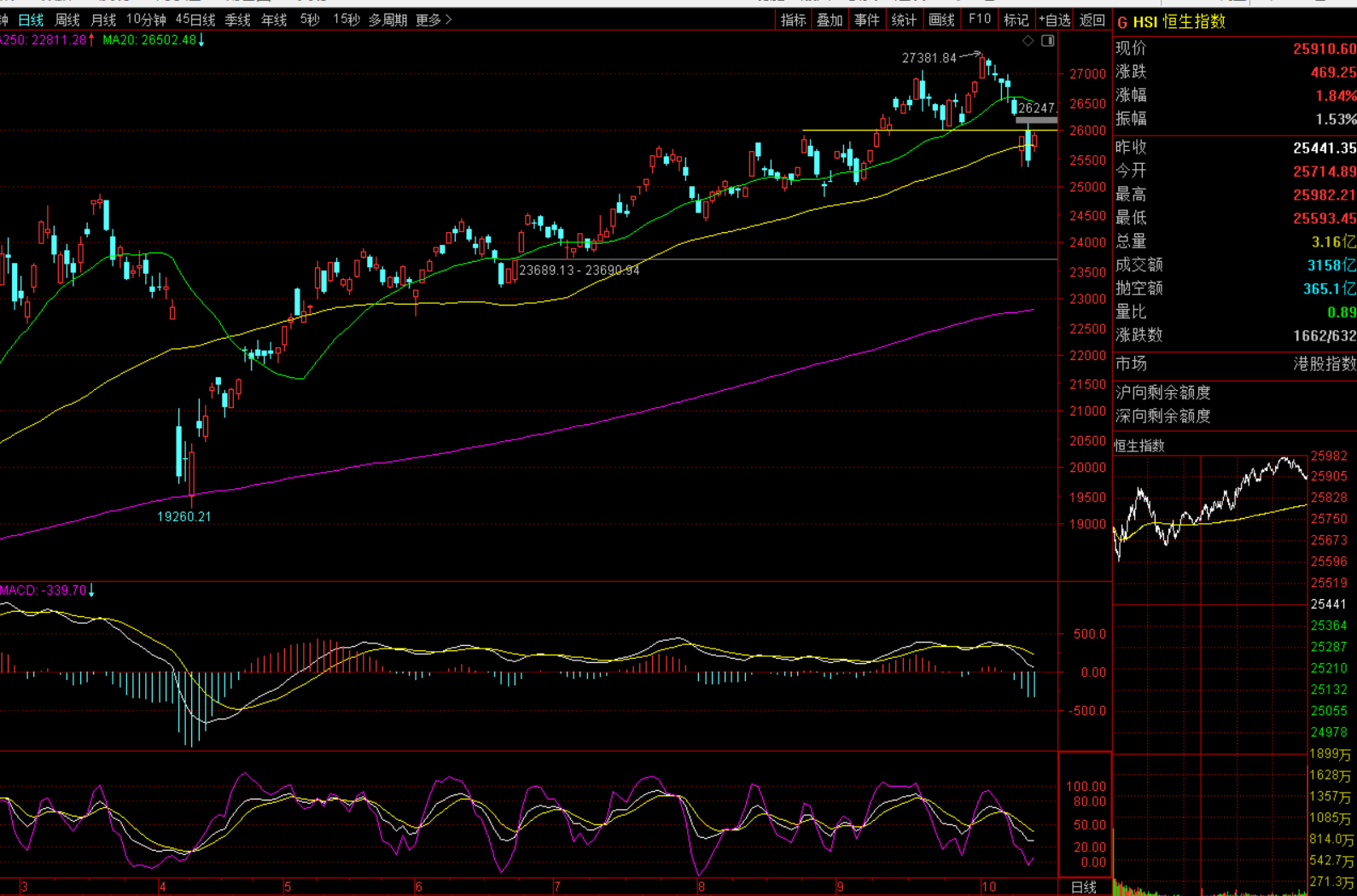Image resolution: width=1357 pixels, height=896 pixels.
Task: Toggle the side panel layout icon
Action: pyautogui.click(x=1048, y=41)
